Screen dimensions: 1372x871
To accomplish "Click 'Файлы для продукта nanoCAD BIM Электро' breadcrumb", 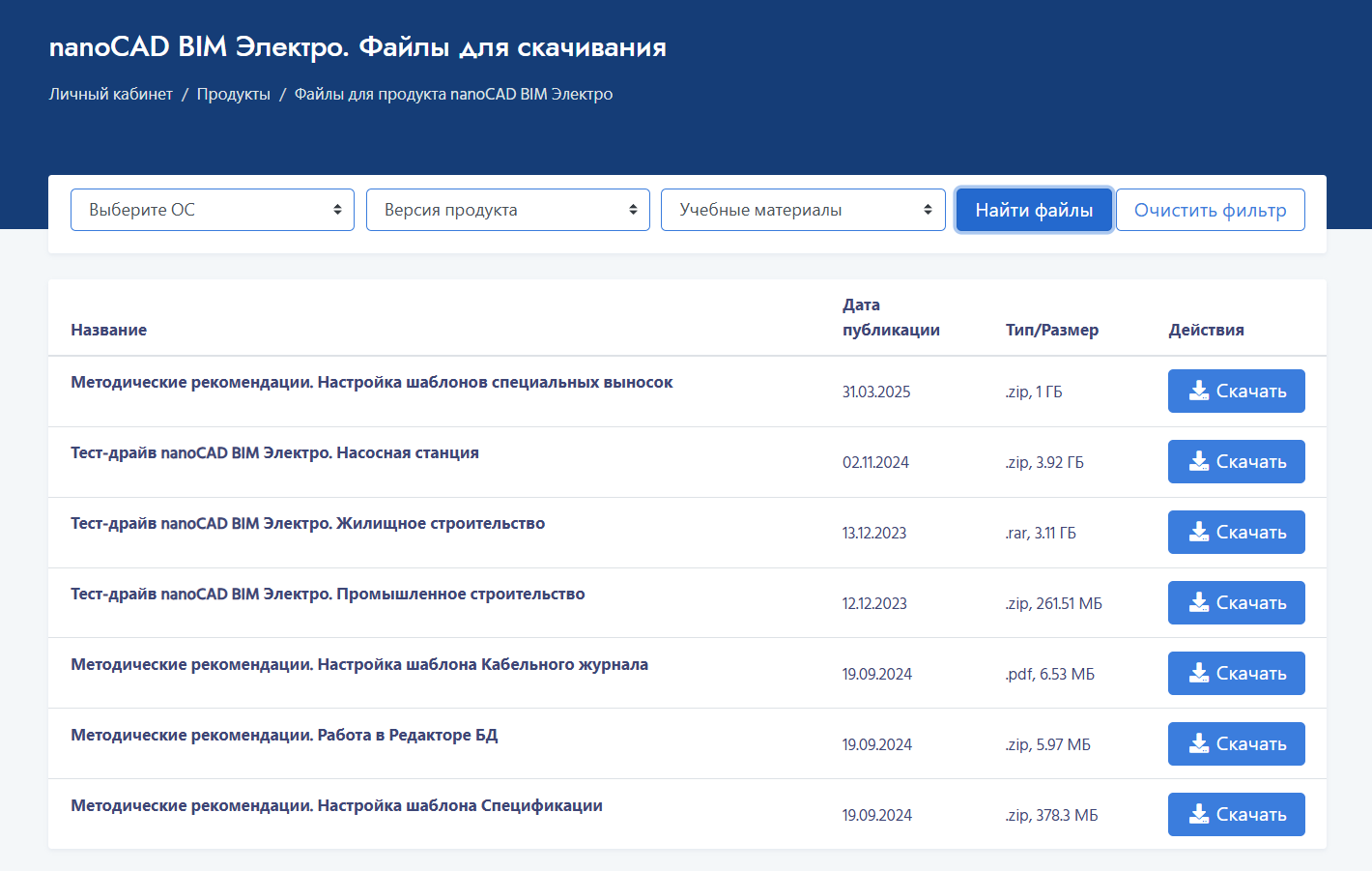I will [453, 94].
